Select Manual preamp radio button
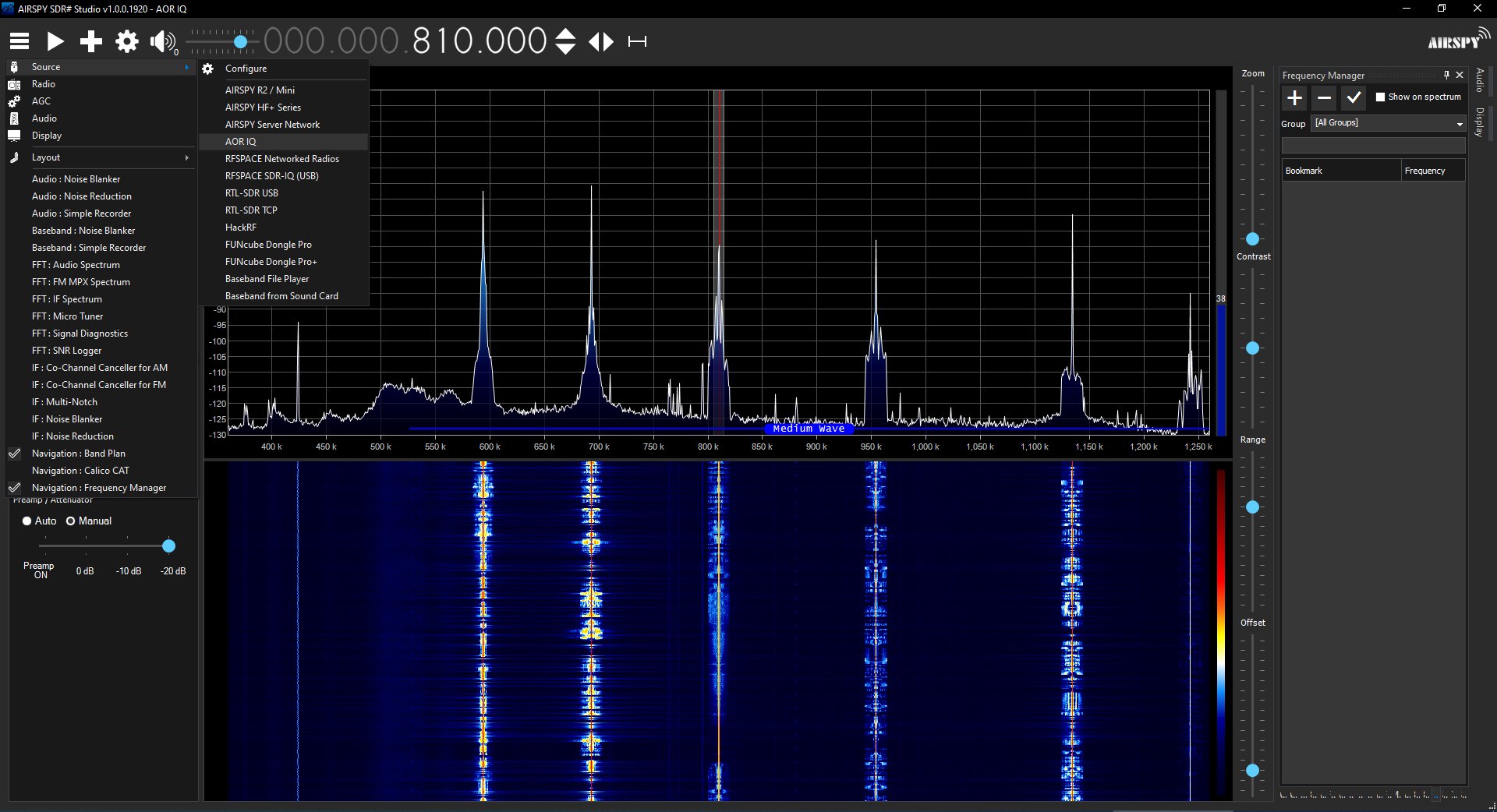1497x812 pixels. tap(70, 521)
